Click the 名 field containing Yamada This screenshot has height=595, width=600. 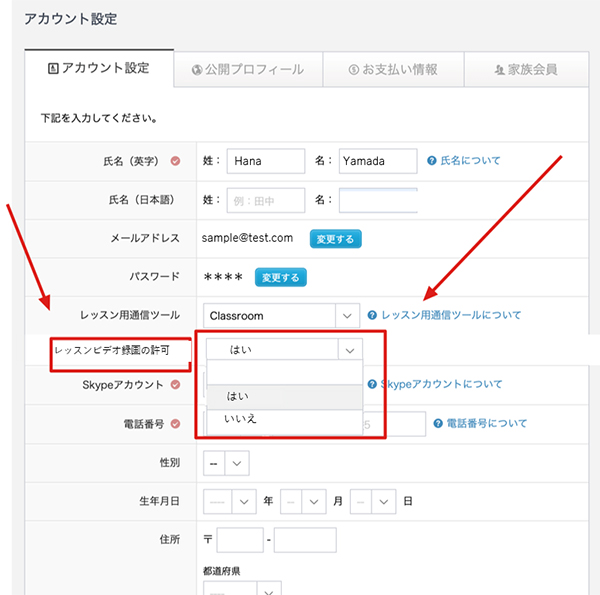tap(377, 161)
